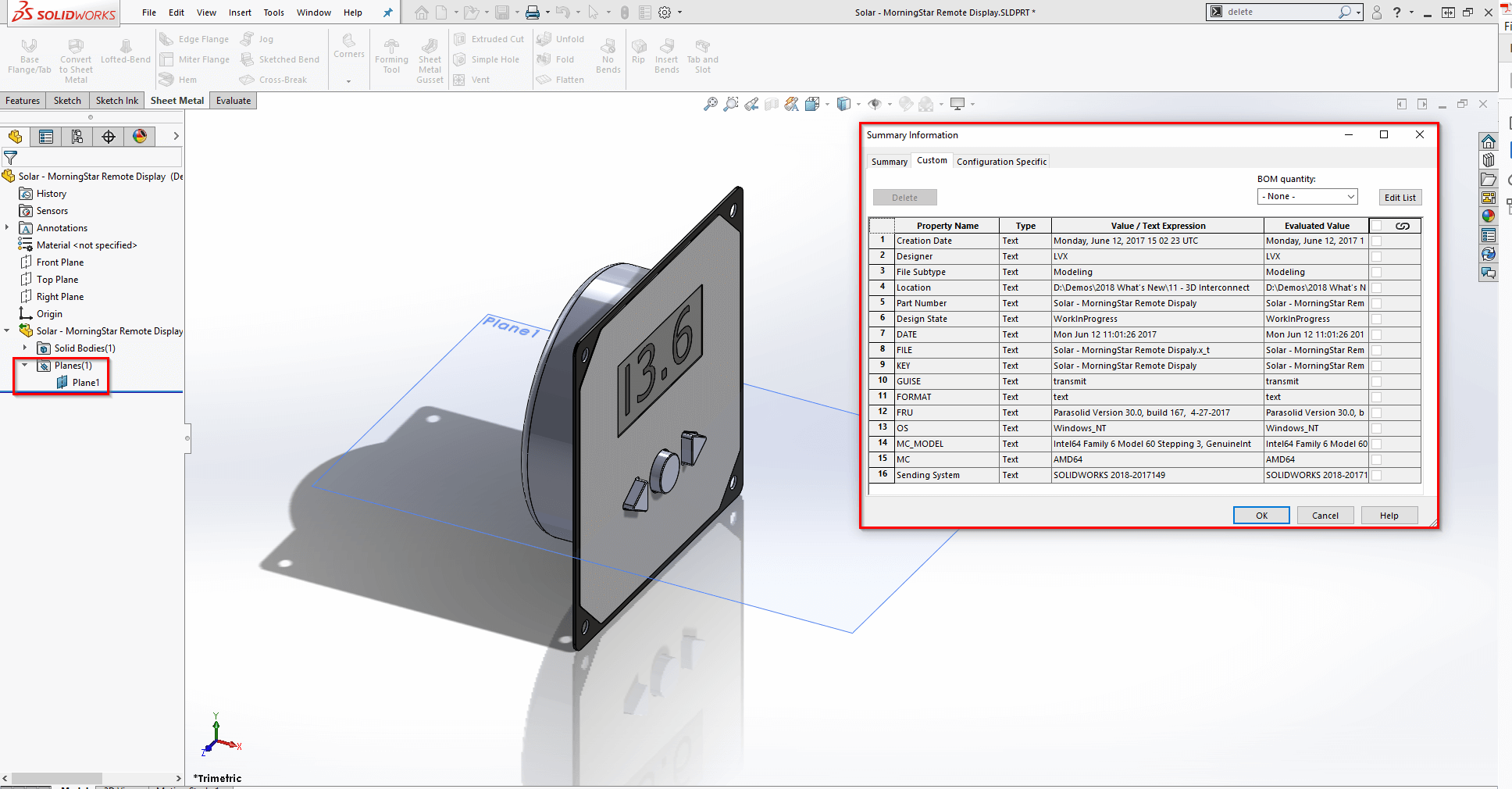Select the Vent tool

click(x=472, y=80)
